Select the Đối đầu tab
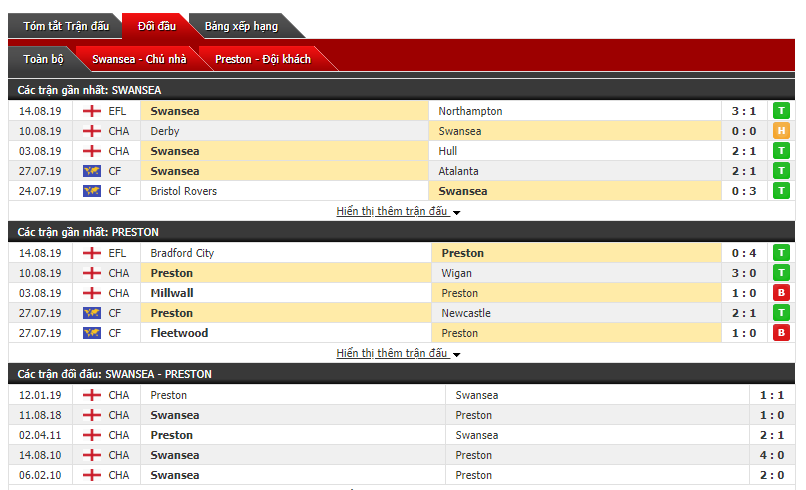Image resolution: width=806 pixels, height=490 pixels. (x=156, y=26)
